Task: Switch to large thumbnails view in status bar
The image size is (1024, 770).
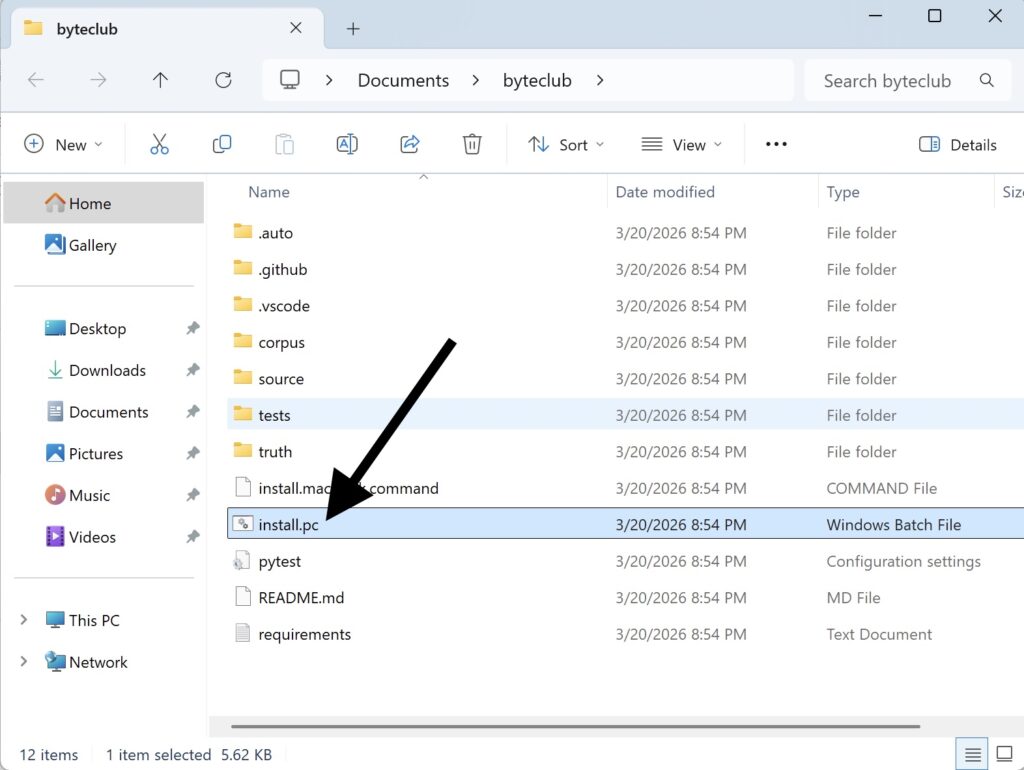Action: [x=1004, y=754]
